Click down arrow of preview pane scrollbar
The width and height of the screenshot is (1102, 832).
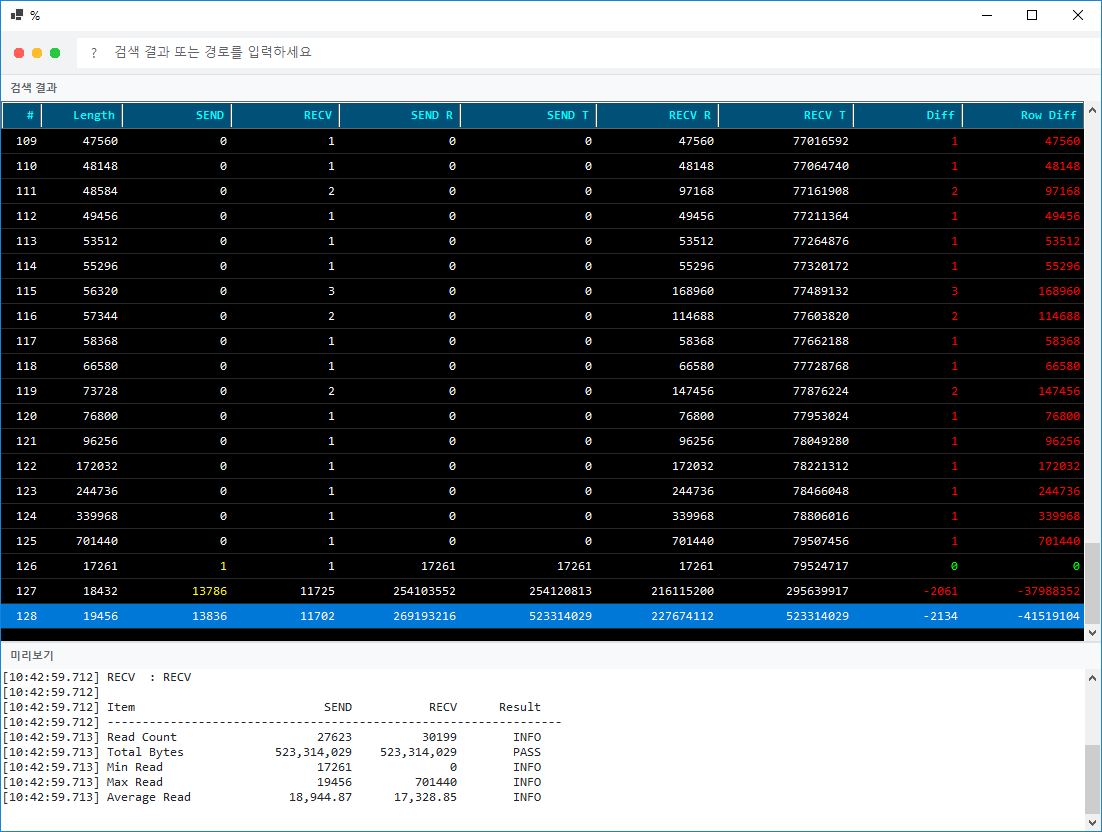pyautogui.click(x=1092, y=821)
